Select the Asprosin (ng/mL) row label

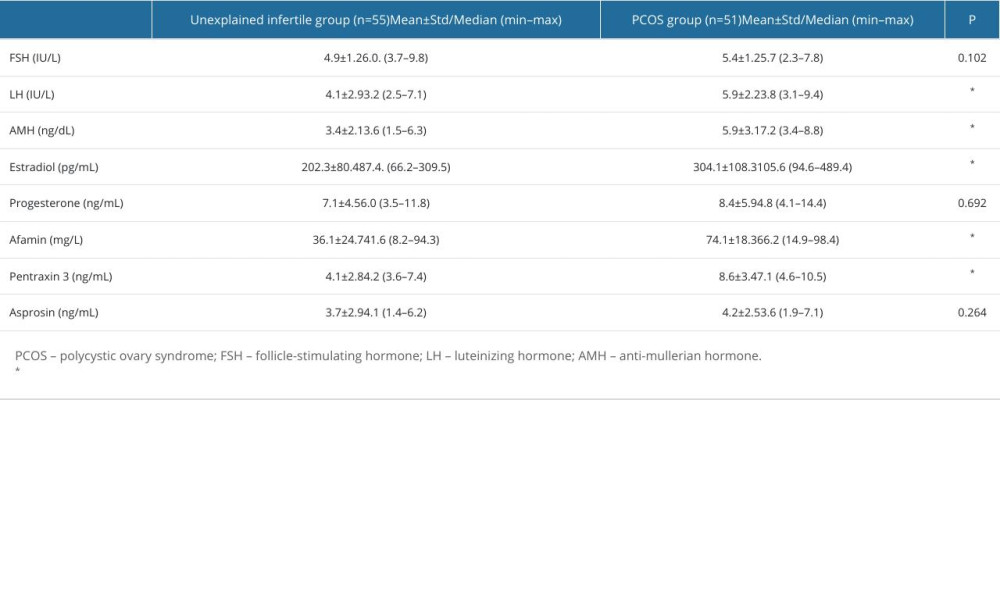[x=54, y=312]
